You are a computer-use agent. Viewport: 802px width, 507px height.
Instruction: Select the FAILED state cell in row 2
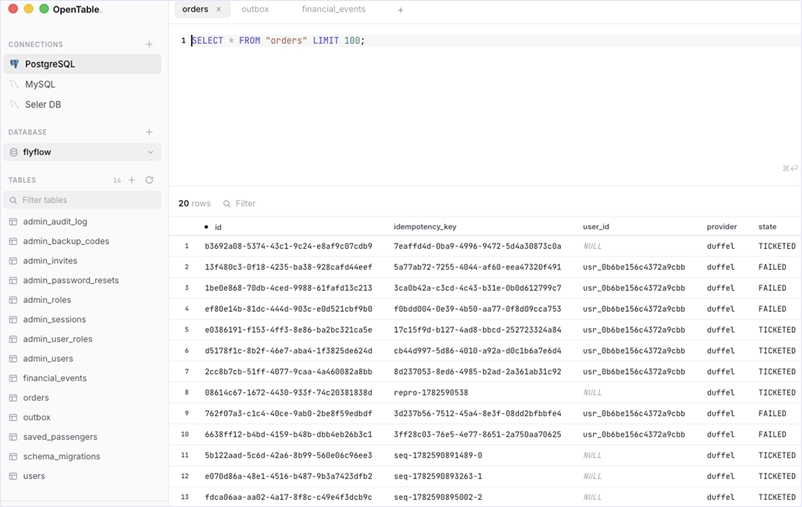[x=772, y=267]
